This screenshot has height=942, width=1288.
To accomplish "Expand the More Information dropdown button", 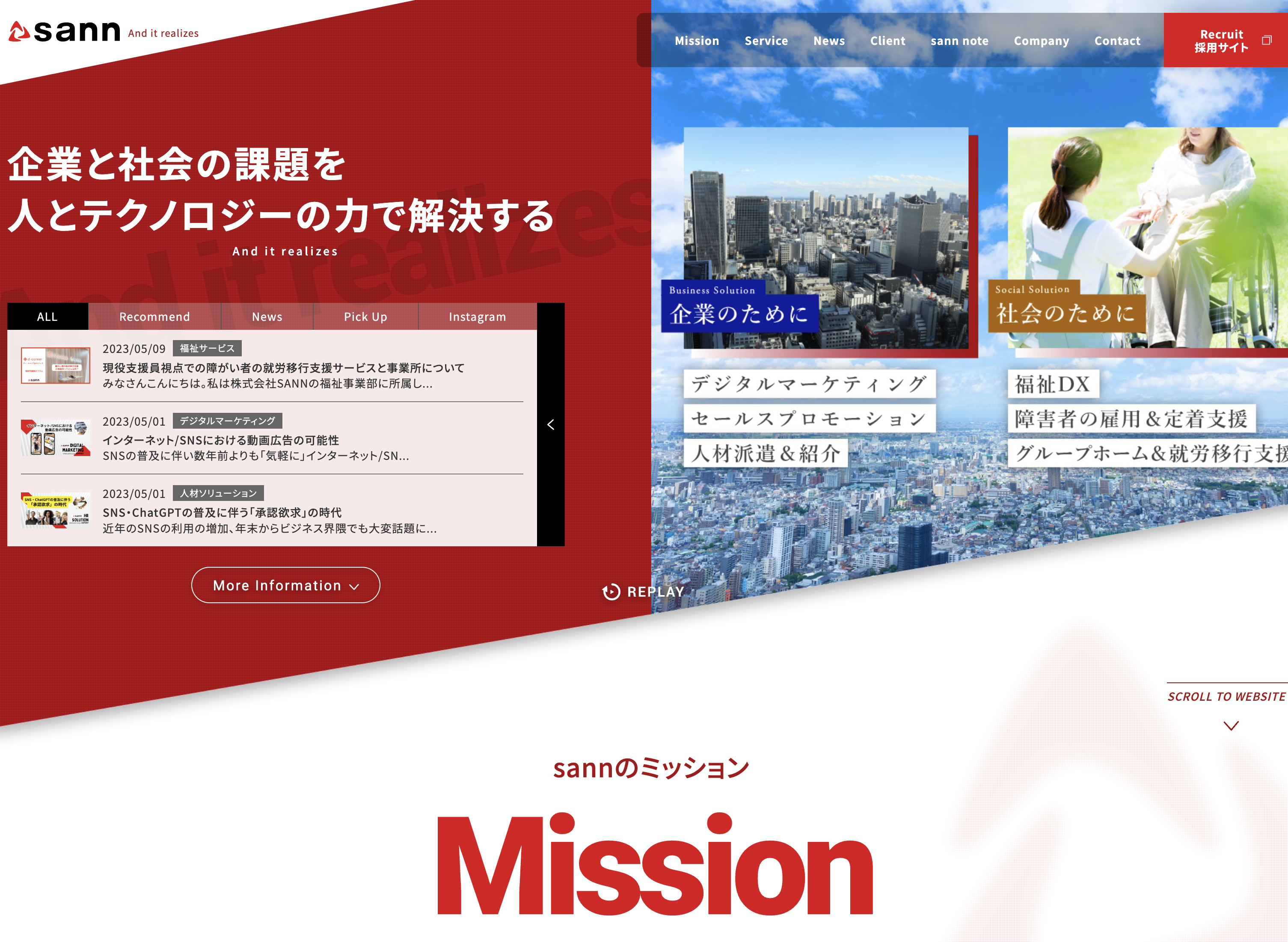I will pyautogui.click(x=285, y=585).
